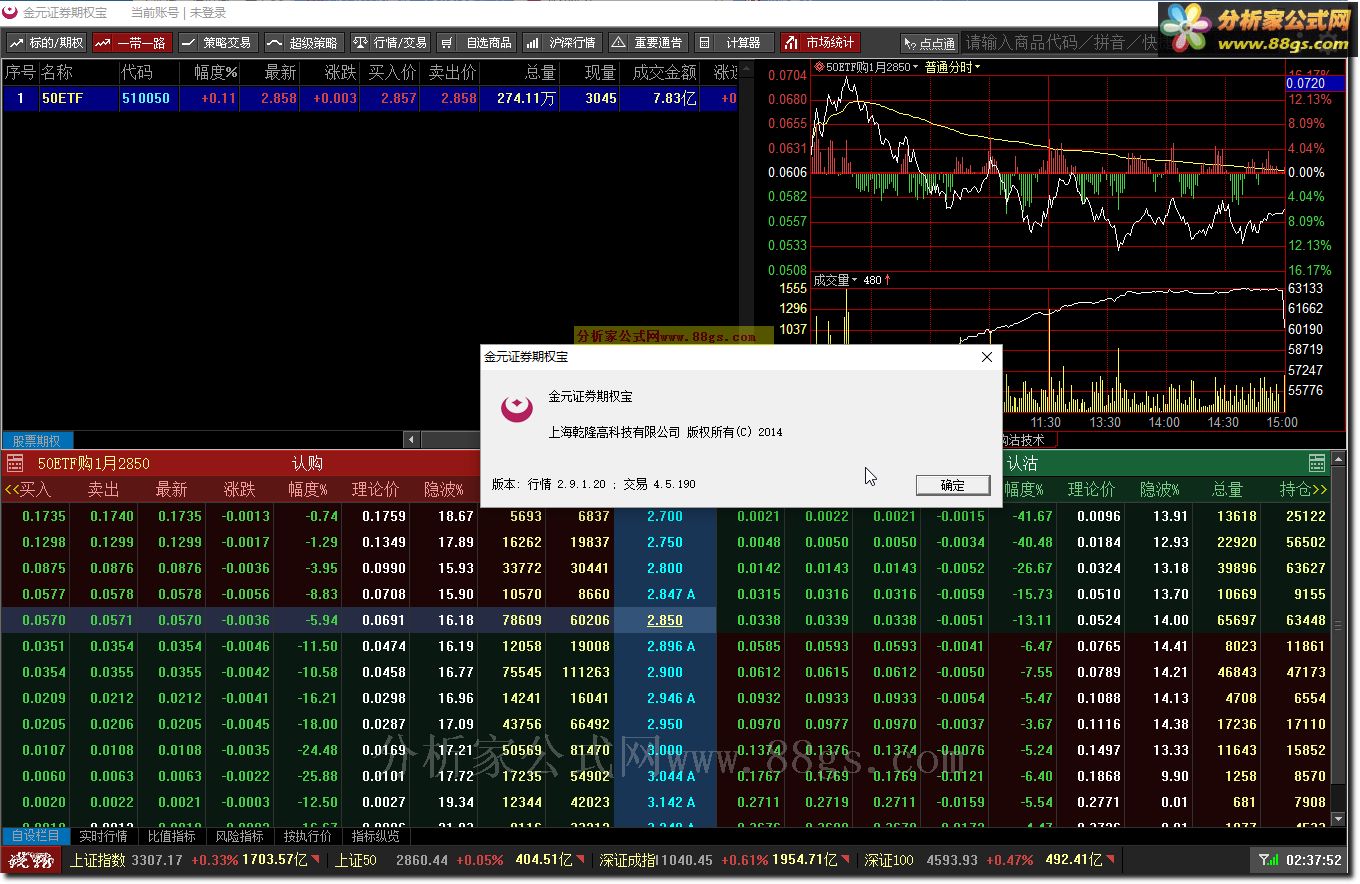Click the 深证100 index in the status bar
Viewport: 1360px width, 884px height.
coord(889,860)
